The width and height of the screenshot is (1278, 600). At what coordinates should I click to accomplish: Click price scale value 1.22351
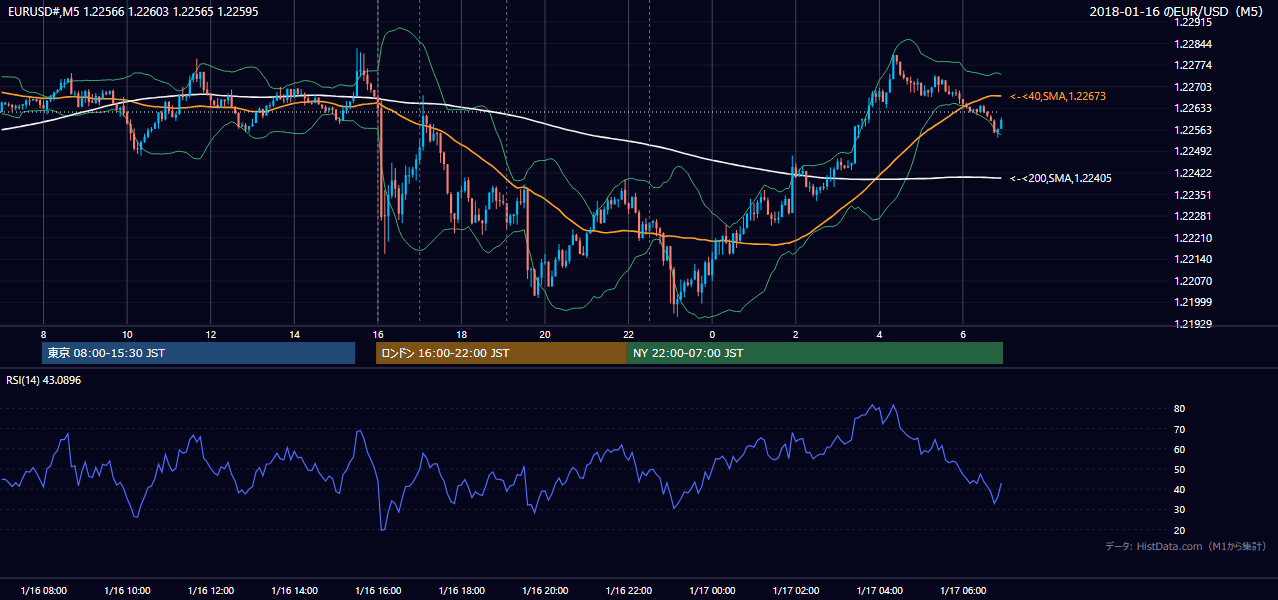pyautogui.click(x=1195, y=195)
